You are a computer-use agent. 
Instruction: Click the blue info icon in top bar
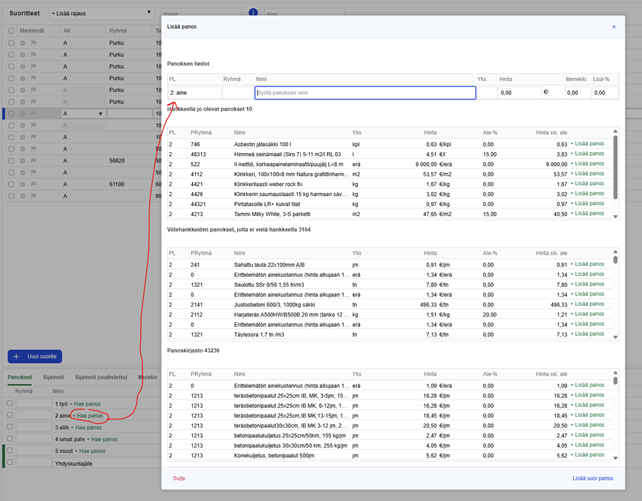253,12
